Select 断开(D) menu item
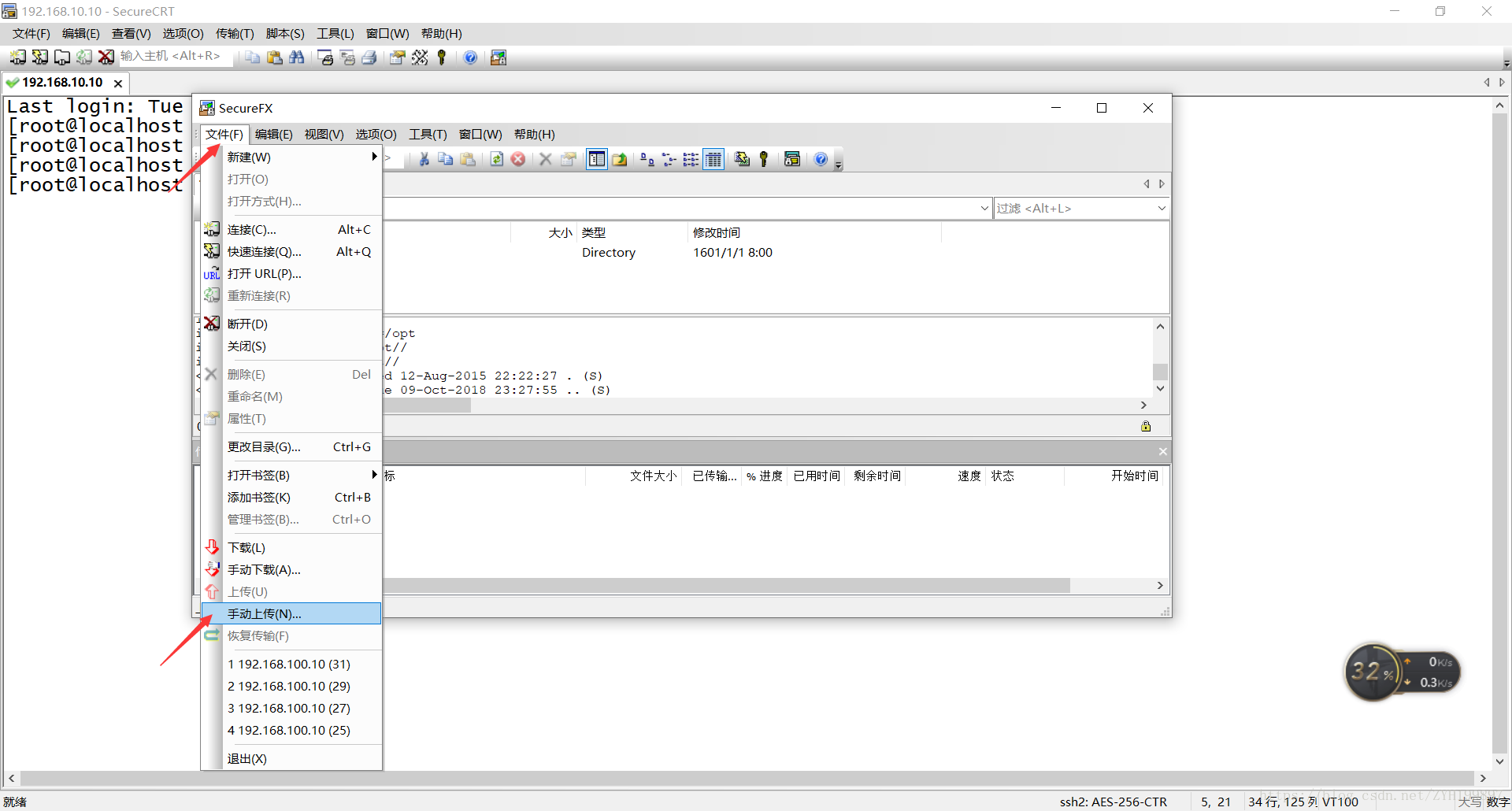 pyautogui.click(x=291, y=324)
